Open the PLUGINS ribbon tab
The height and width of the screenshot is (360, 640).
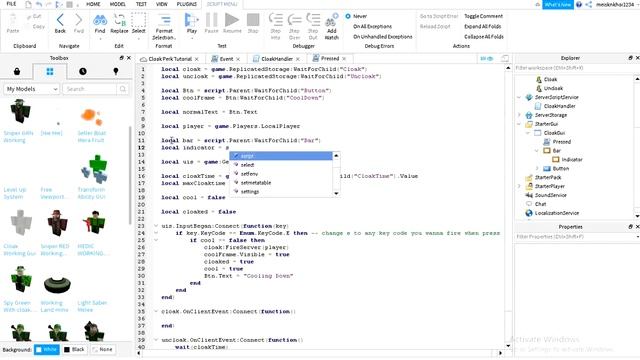coord(187,4)
